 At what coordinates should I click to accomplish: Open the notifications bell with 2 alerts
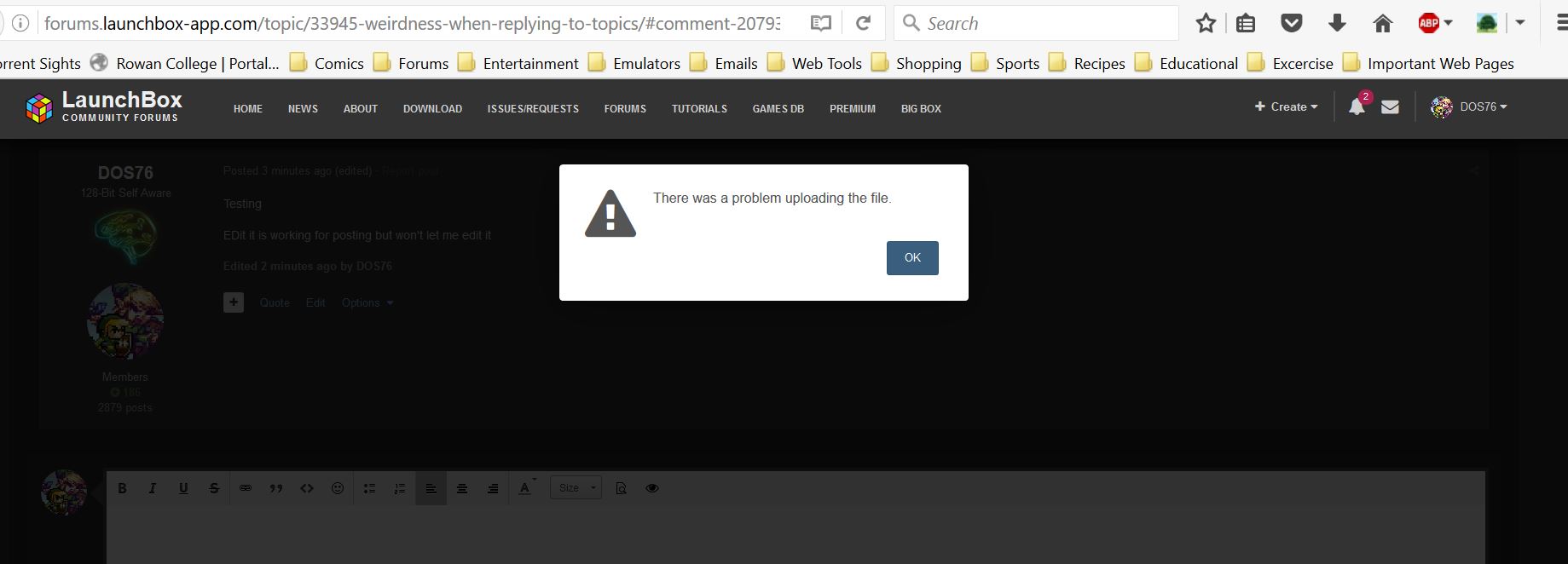[x=1357, y=106]
